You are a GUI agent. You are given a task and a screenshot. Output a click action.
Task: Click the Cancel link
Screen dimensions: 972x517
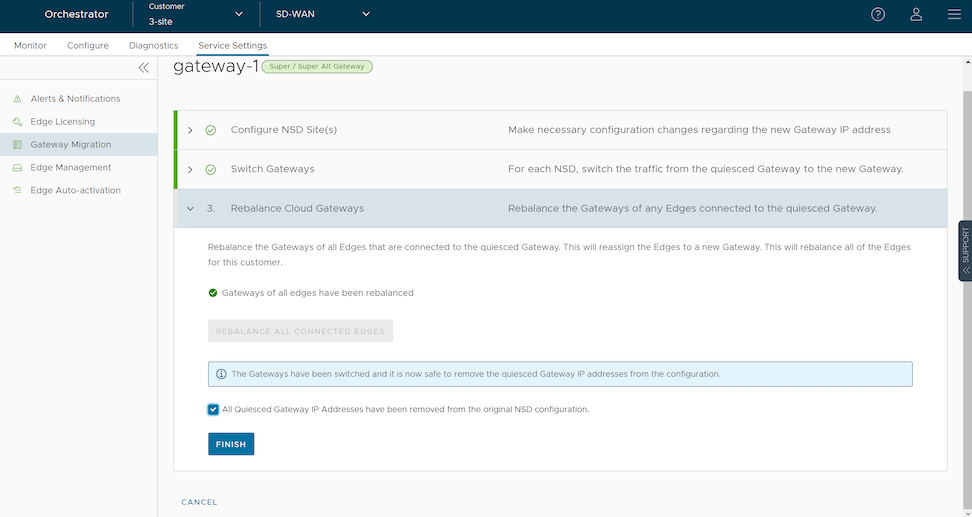pos(199,502)
